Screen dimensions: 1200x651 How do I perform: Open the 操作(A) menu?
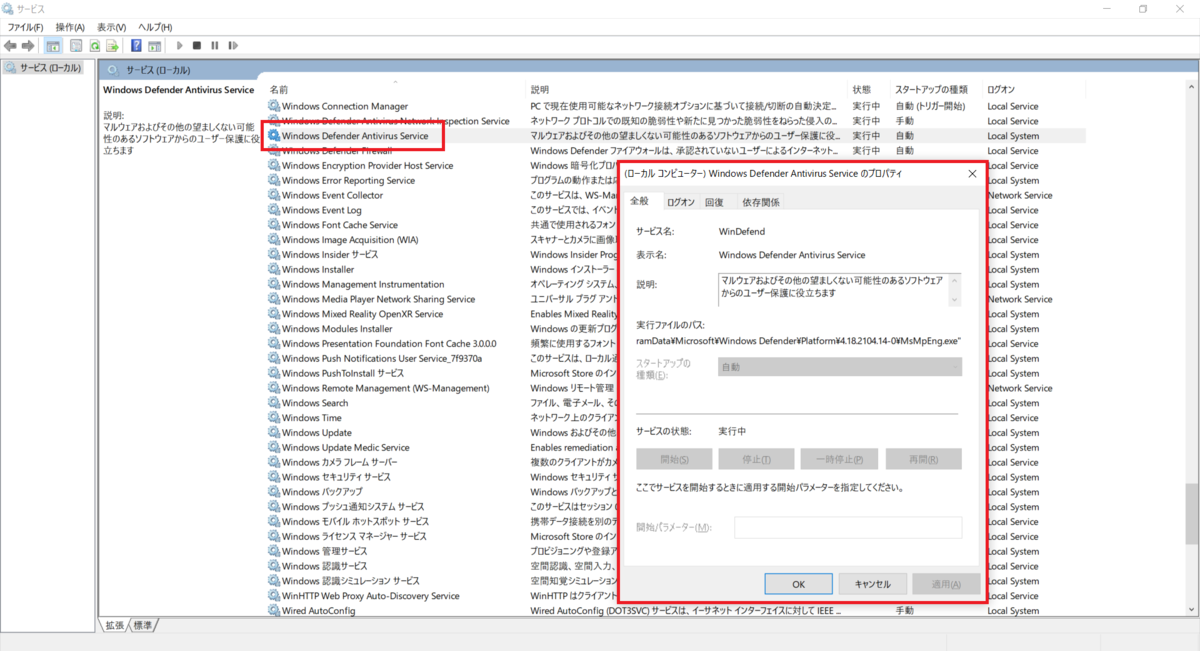click(70, 27)
